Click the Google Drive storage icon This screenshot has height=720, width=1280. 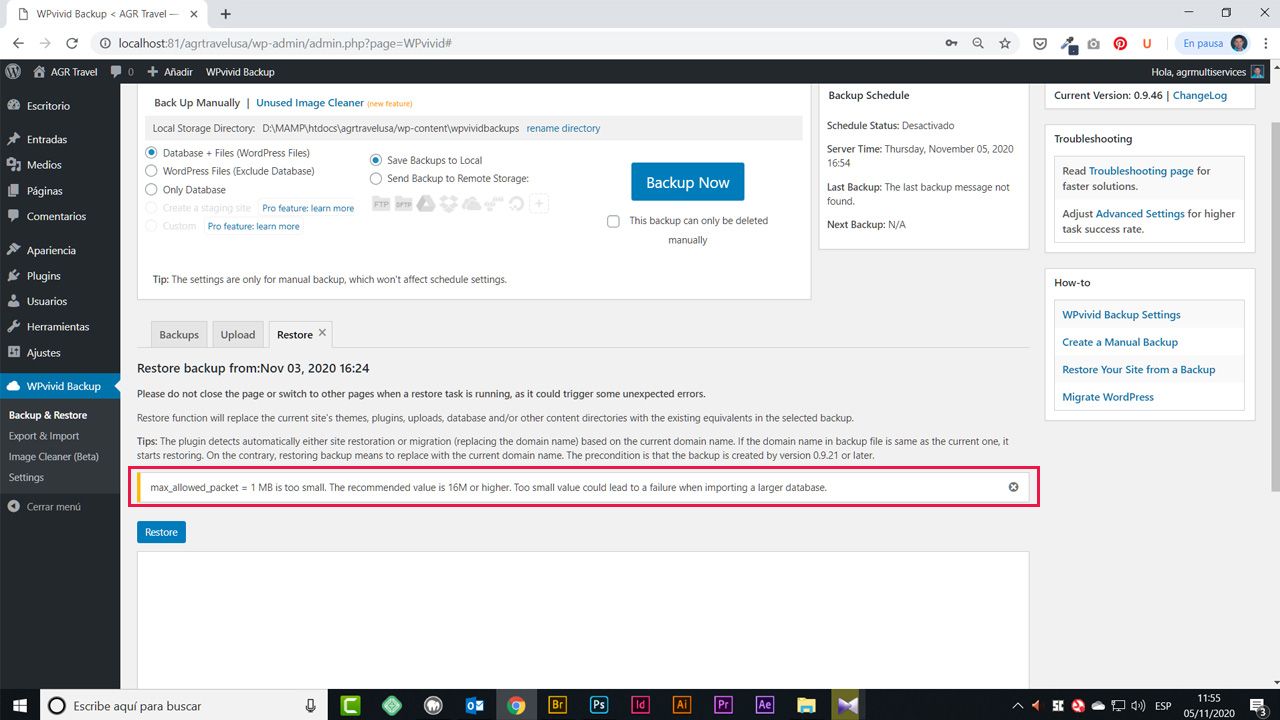pos(426,204)
